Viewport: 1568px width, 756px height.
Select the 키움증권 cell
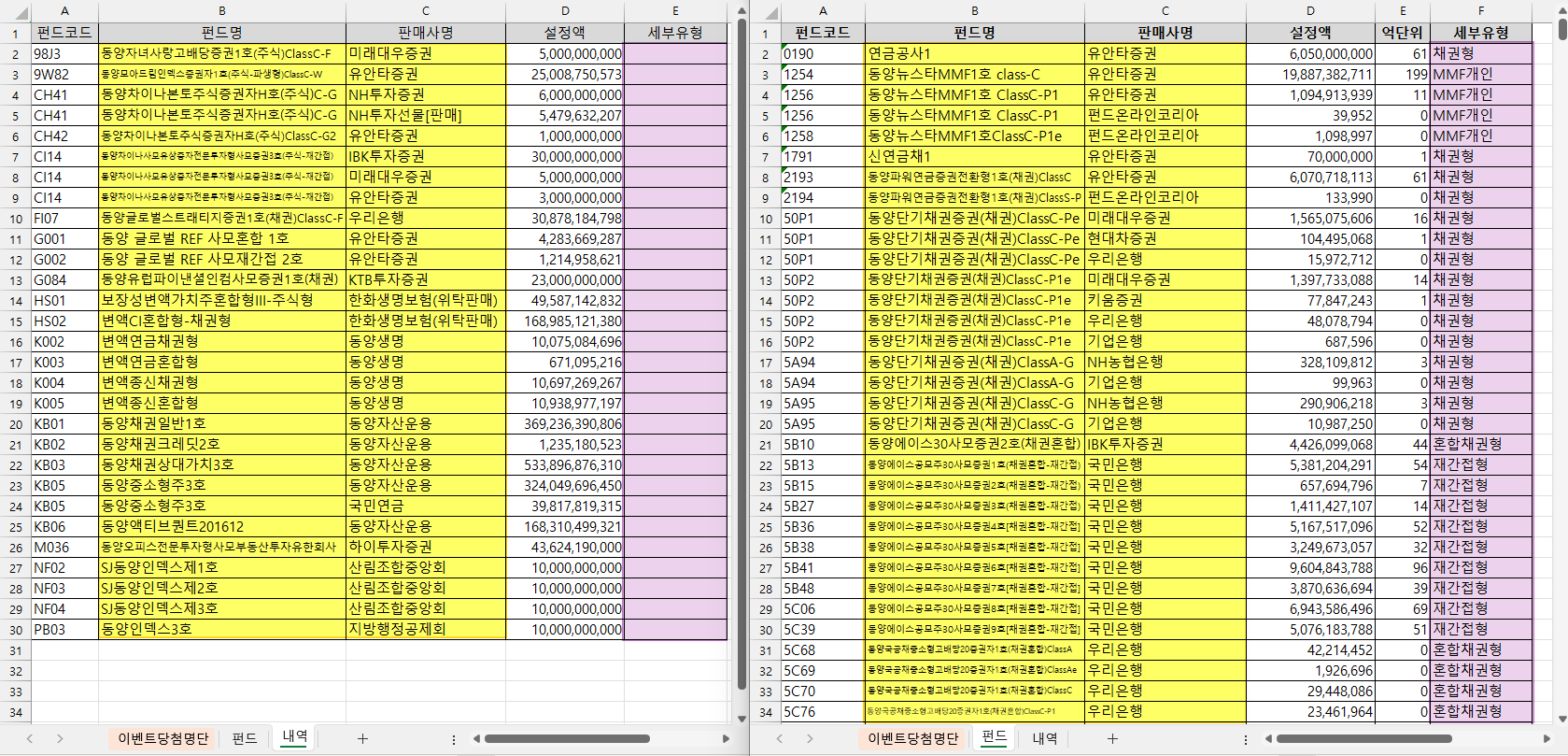[x=1165, y=301]
